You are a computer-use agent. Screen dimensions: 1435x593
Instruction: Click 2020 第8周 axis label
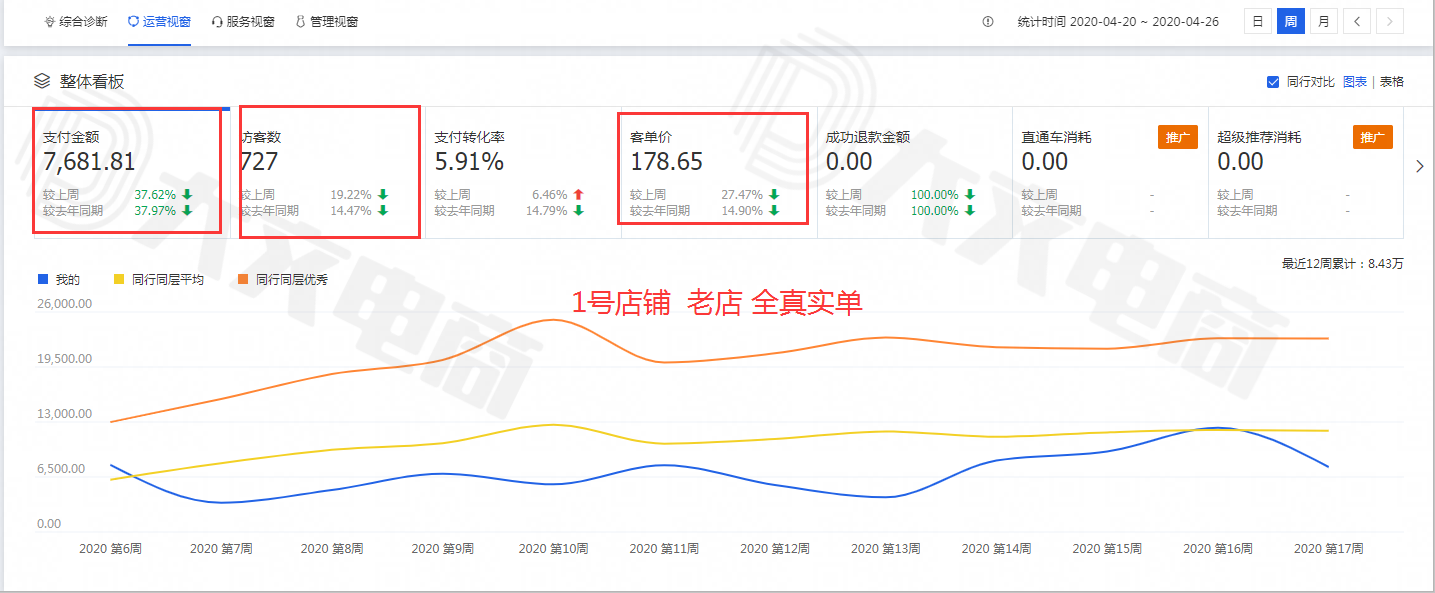(331, 549)
